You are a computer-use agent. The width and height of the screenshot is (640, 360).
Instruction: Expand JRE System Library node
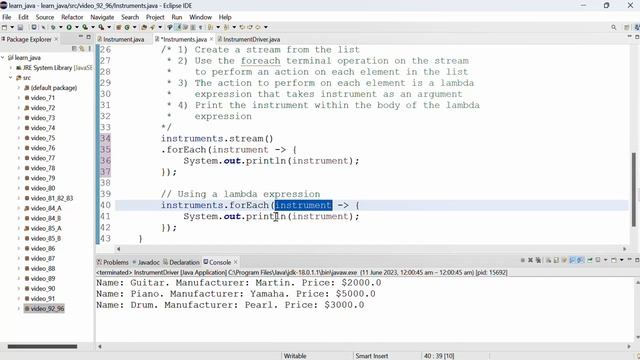tap(11, 68)
